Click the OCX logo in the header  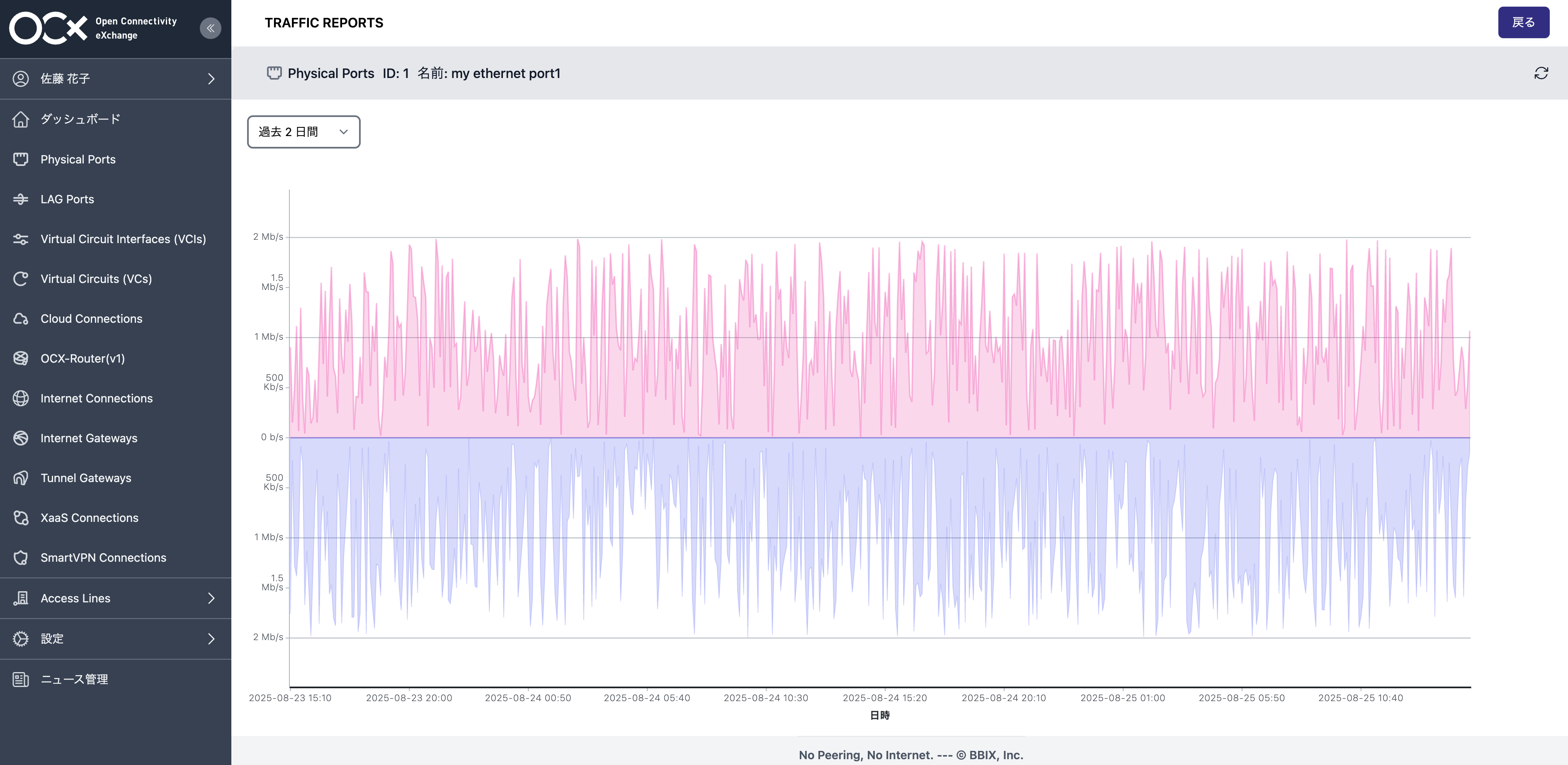(49, 27)
